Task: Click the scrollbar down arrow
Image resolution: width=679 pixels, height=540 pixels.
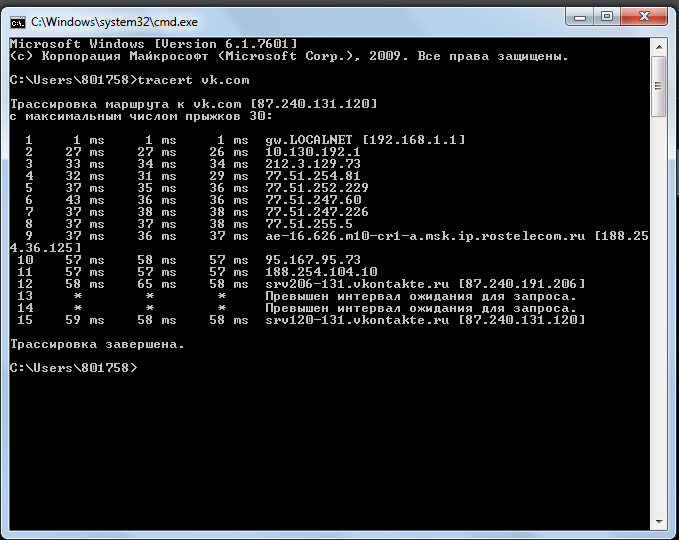Action: click(x=659, y=521)
